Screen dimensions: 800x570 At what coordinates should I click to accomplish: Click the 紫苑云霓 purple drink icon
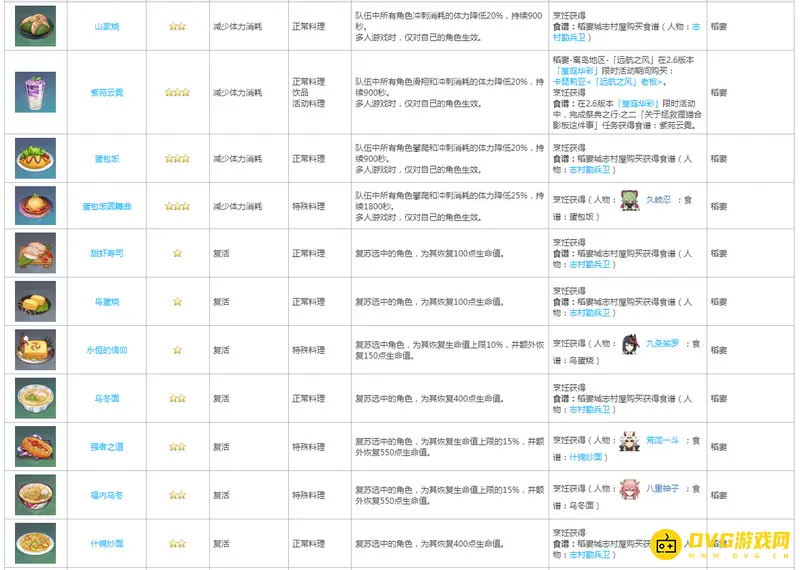(x=35, y=92)
